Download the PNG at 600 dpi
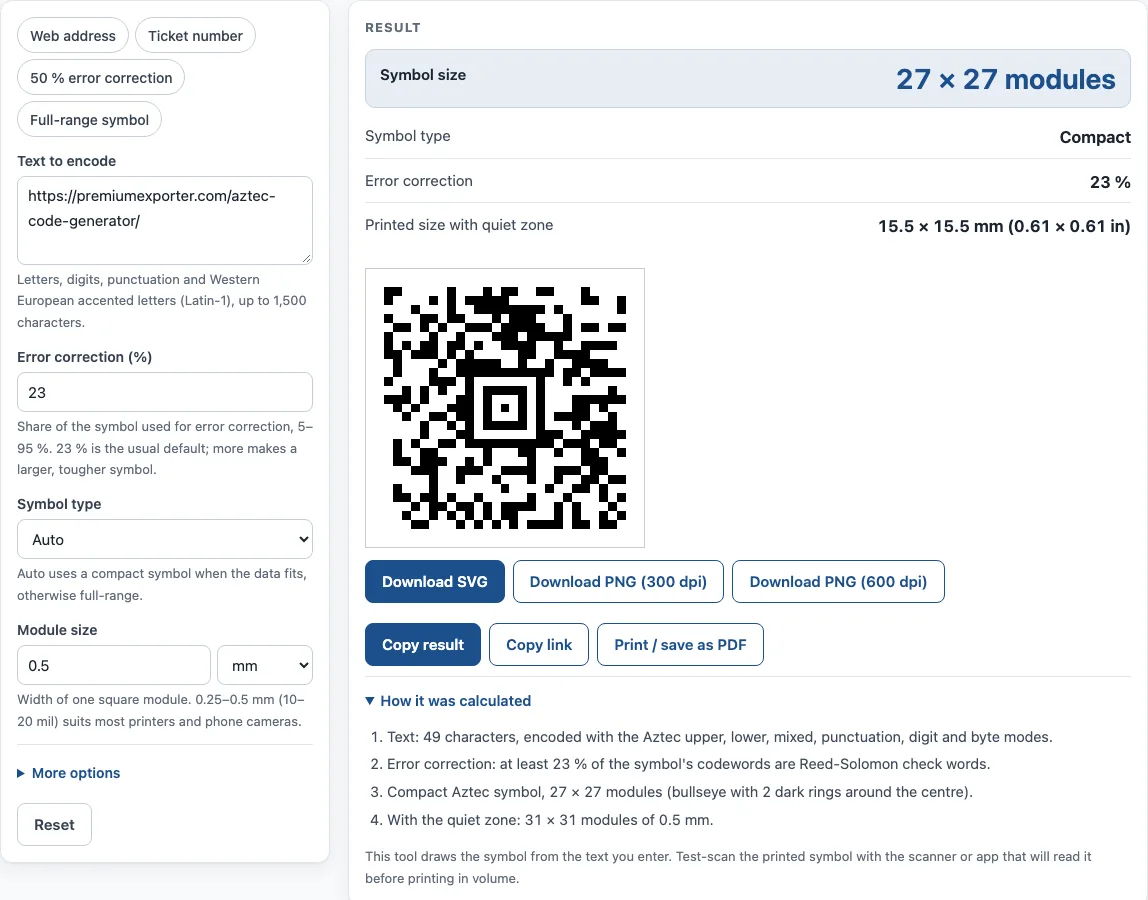Image resolution: width=1148 pixels, height=900 pixels. (x=838, y=581)
